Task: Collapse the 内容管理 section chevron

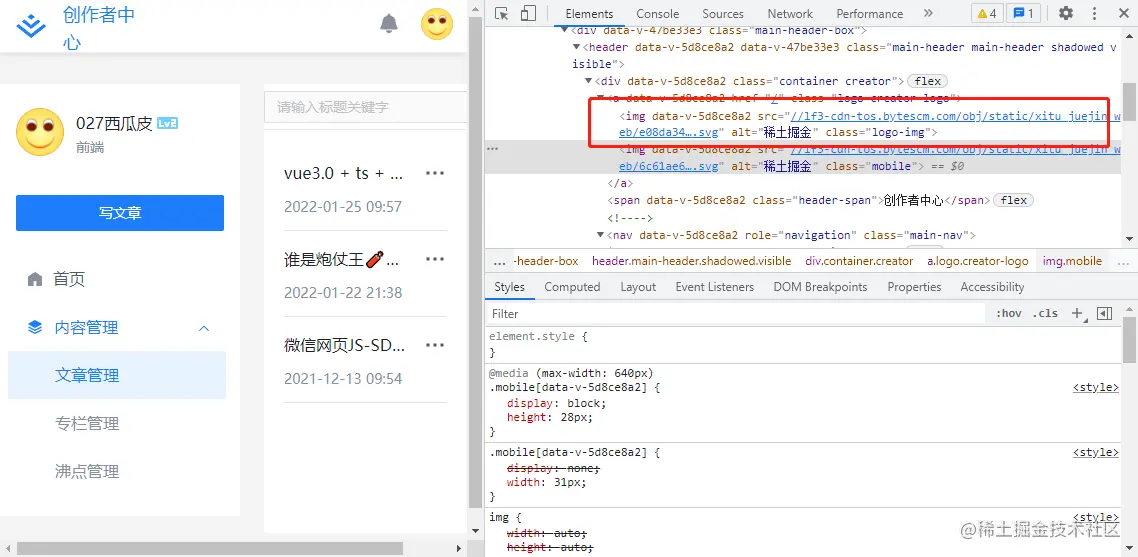Action: point(204,328)
